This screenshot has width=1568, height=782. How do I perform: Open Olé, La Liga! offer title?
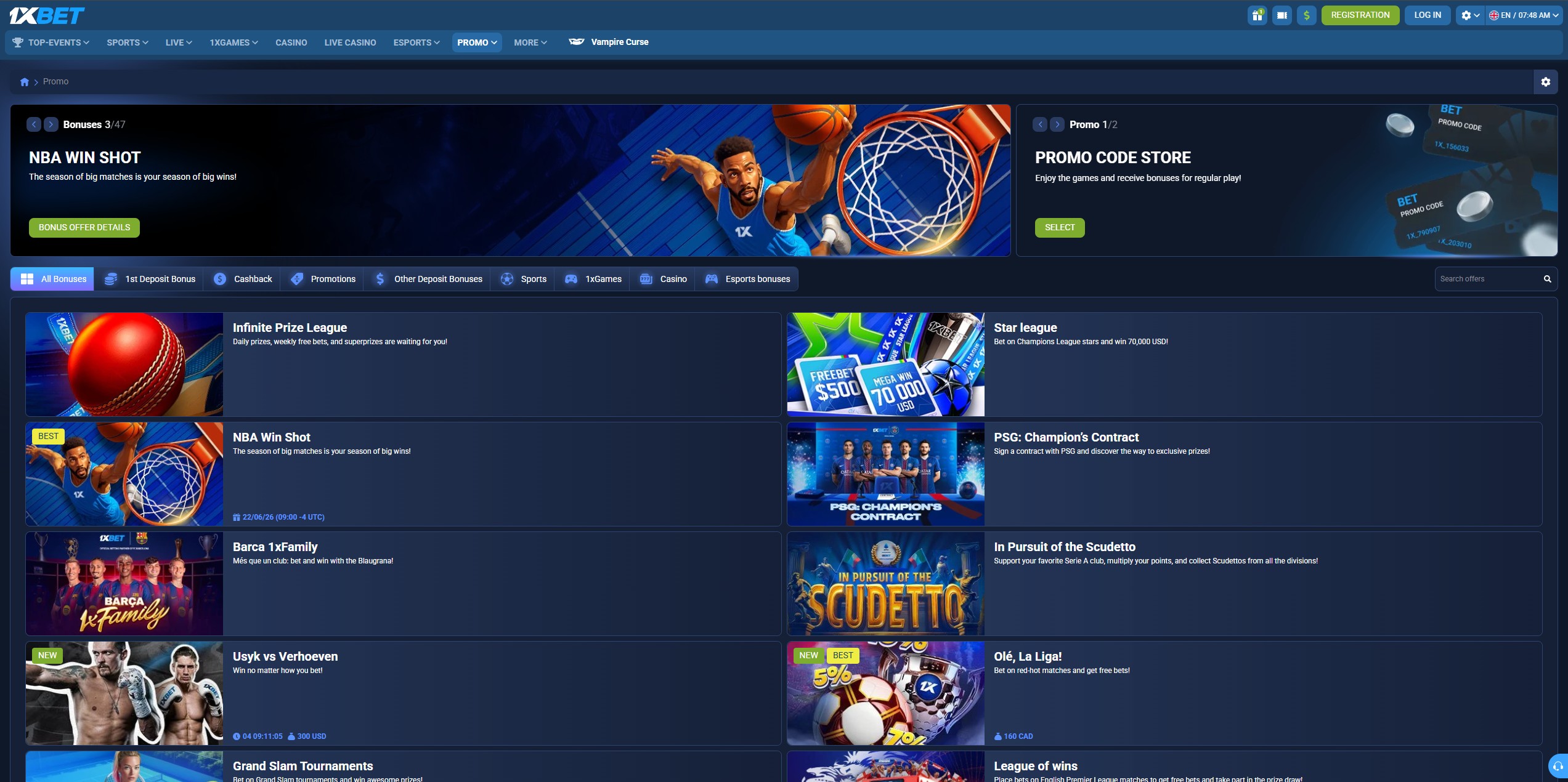coord(1028,656)
